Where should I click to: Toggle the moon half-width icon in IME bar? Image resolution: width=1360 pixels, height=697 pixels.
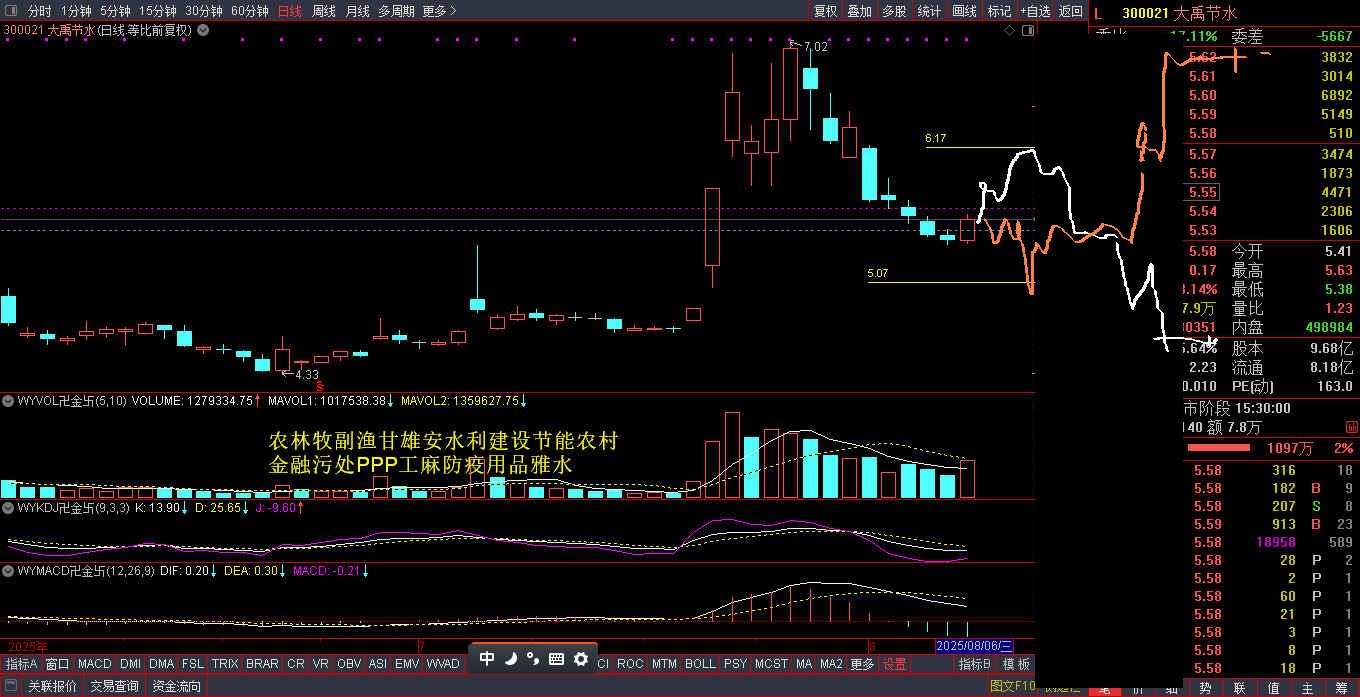coord(510,658)
